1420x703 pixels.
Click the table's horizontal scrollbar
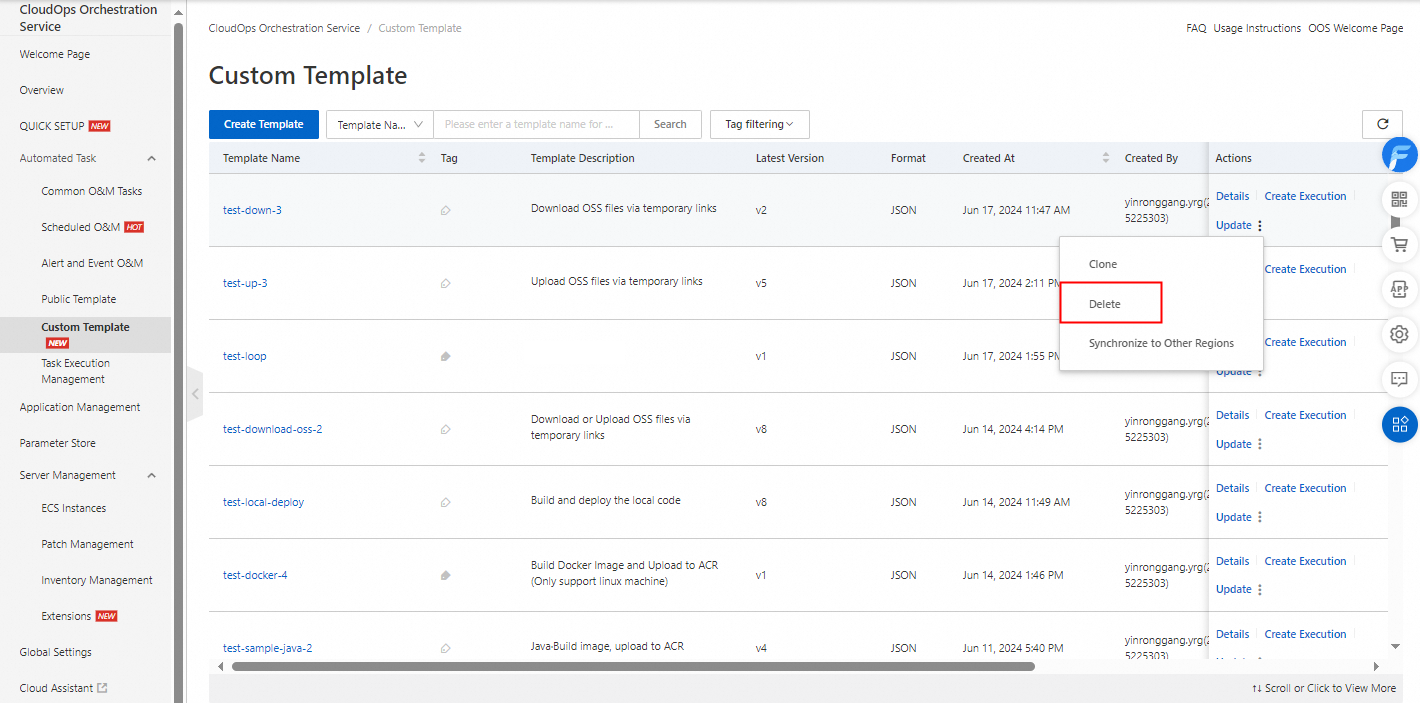(633, 666)
